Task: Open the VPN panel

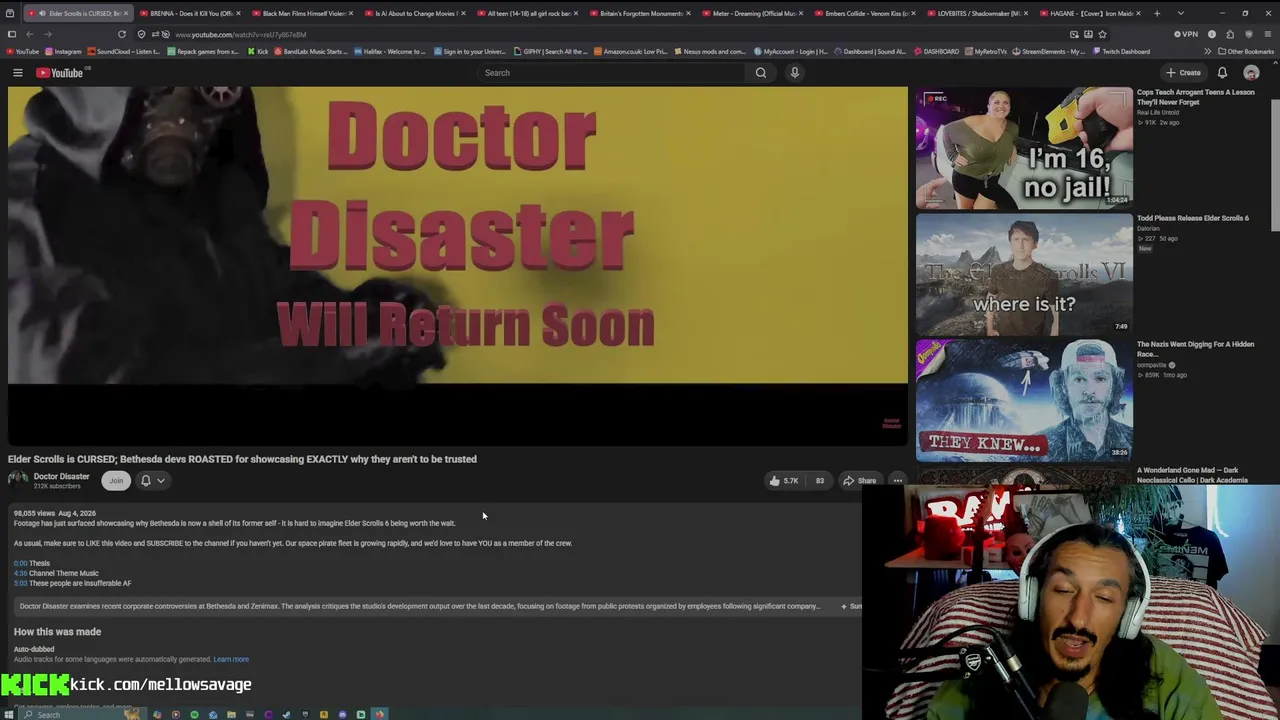Action: tap(1186, 34)
